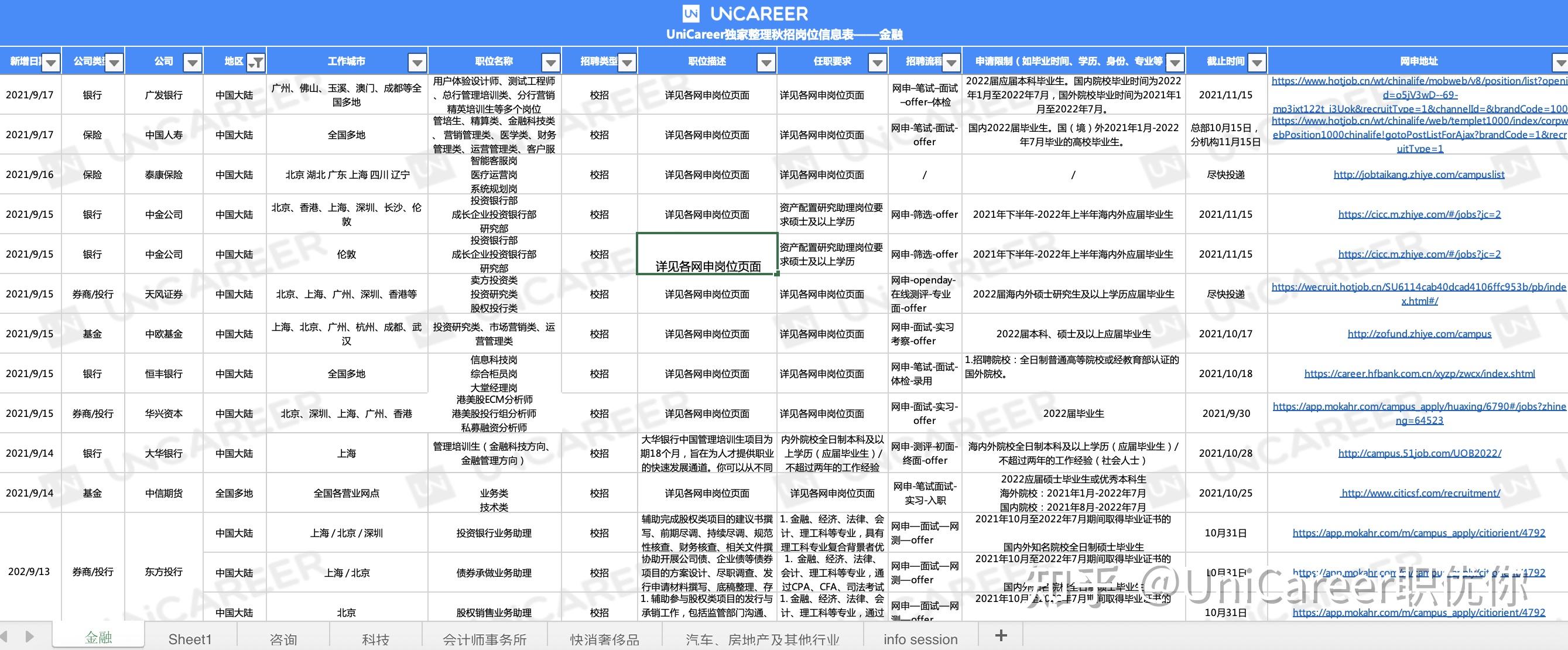Select the 广发银行 company cell
The height and width of the screenshot is (650, 1568).
(x=164, y=95)
